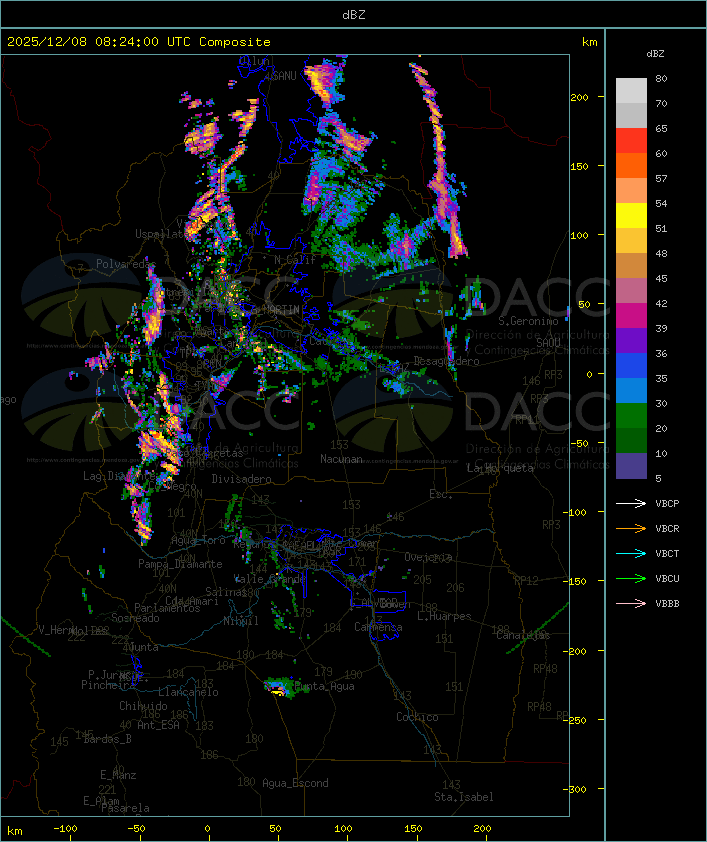Screen dimensions: 707x842
Task: Click the N_Calif place label
Action: (295, 260)
